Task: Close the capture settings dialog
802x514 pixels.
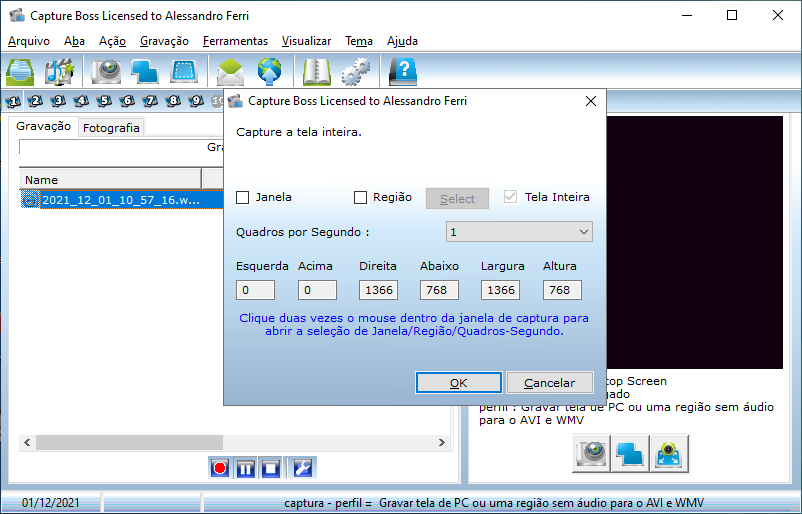Action: [x=591, y=101]
